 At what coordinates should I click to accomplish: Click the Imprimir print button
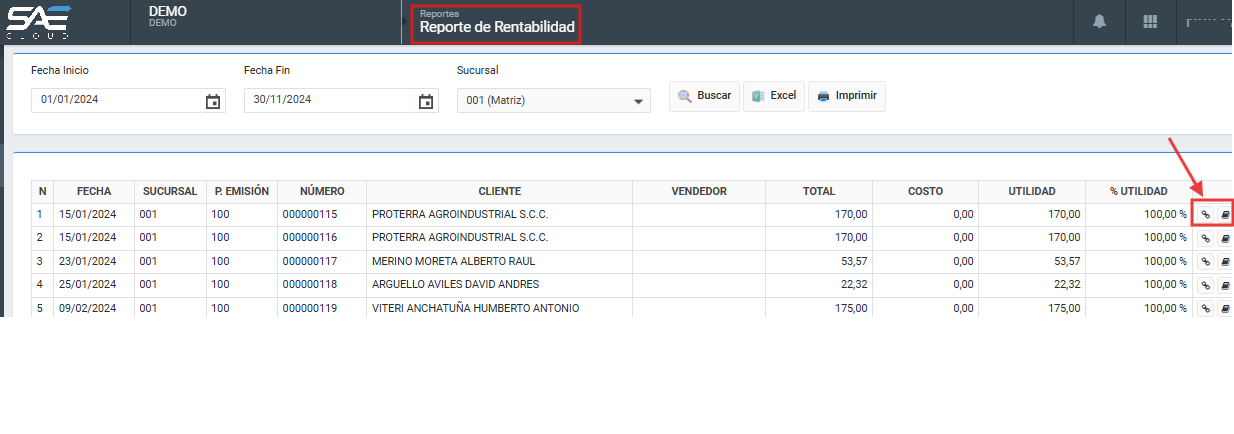846,96
